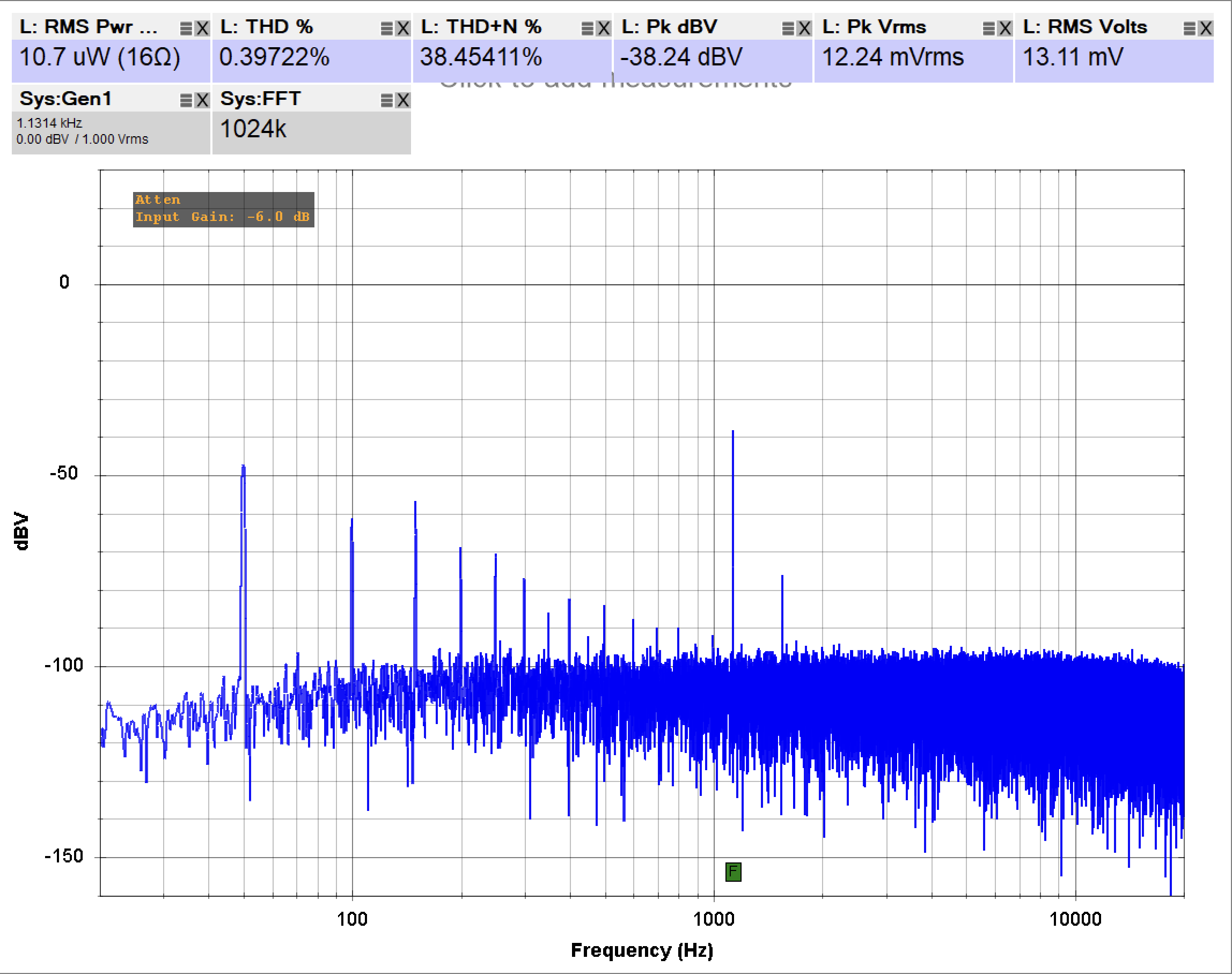Click the green F fundamental marker
The image size is (1232, 974).
pyautogui.click(x=733, y=872)
